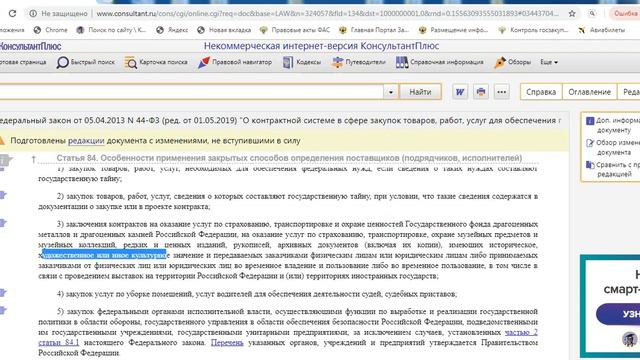The height and width of the screenshot is (360, 640).
Task: Open 'Контроль госзакуп...' bookmark
Action: [x=533, y=30]
